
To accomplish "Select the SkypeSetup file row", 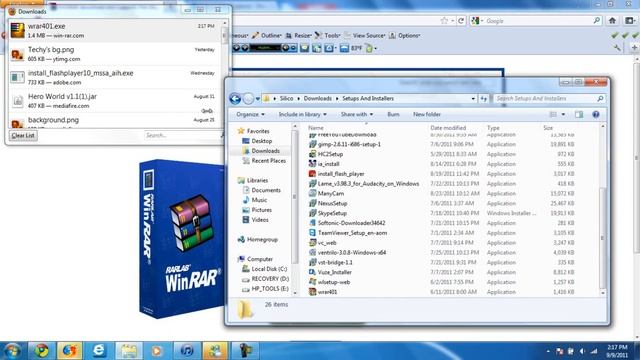I will pos(442,213).
